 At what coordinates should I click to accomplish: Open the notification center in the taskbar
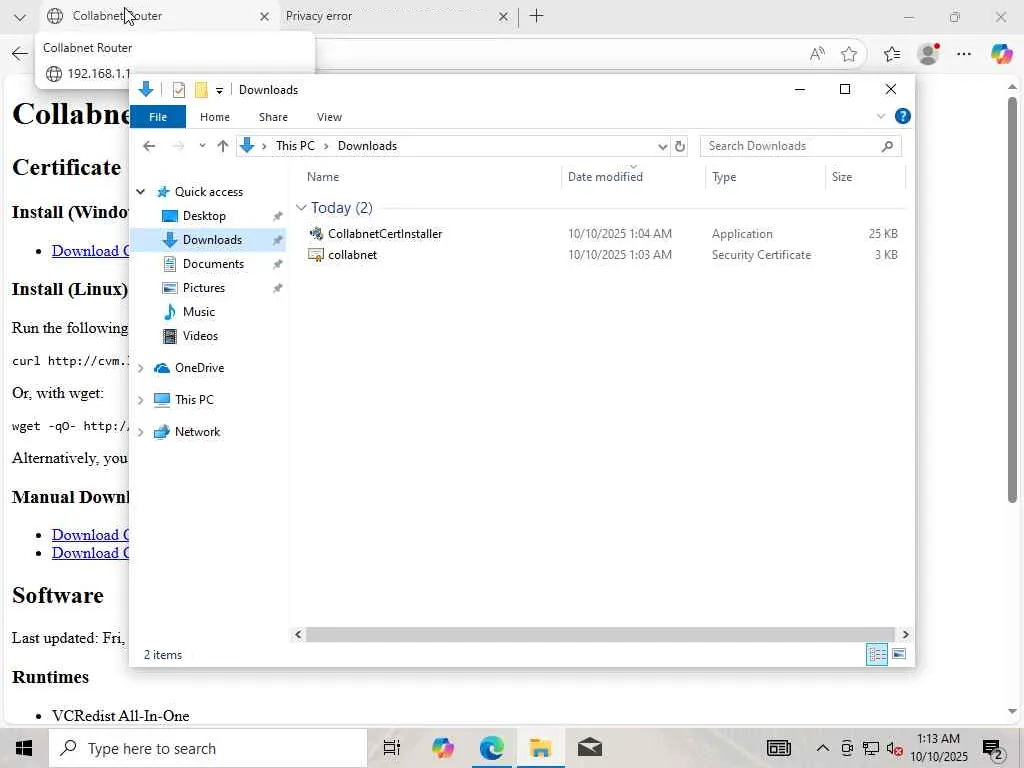pos(993,748)
